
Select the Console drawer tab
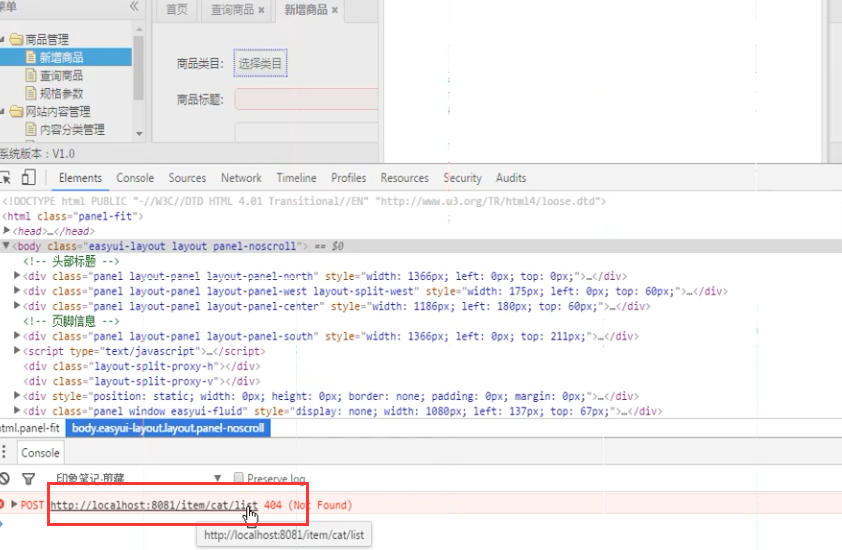(x=40, y=453)
